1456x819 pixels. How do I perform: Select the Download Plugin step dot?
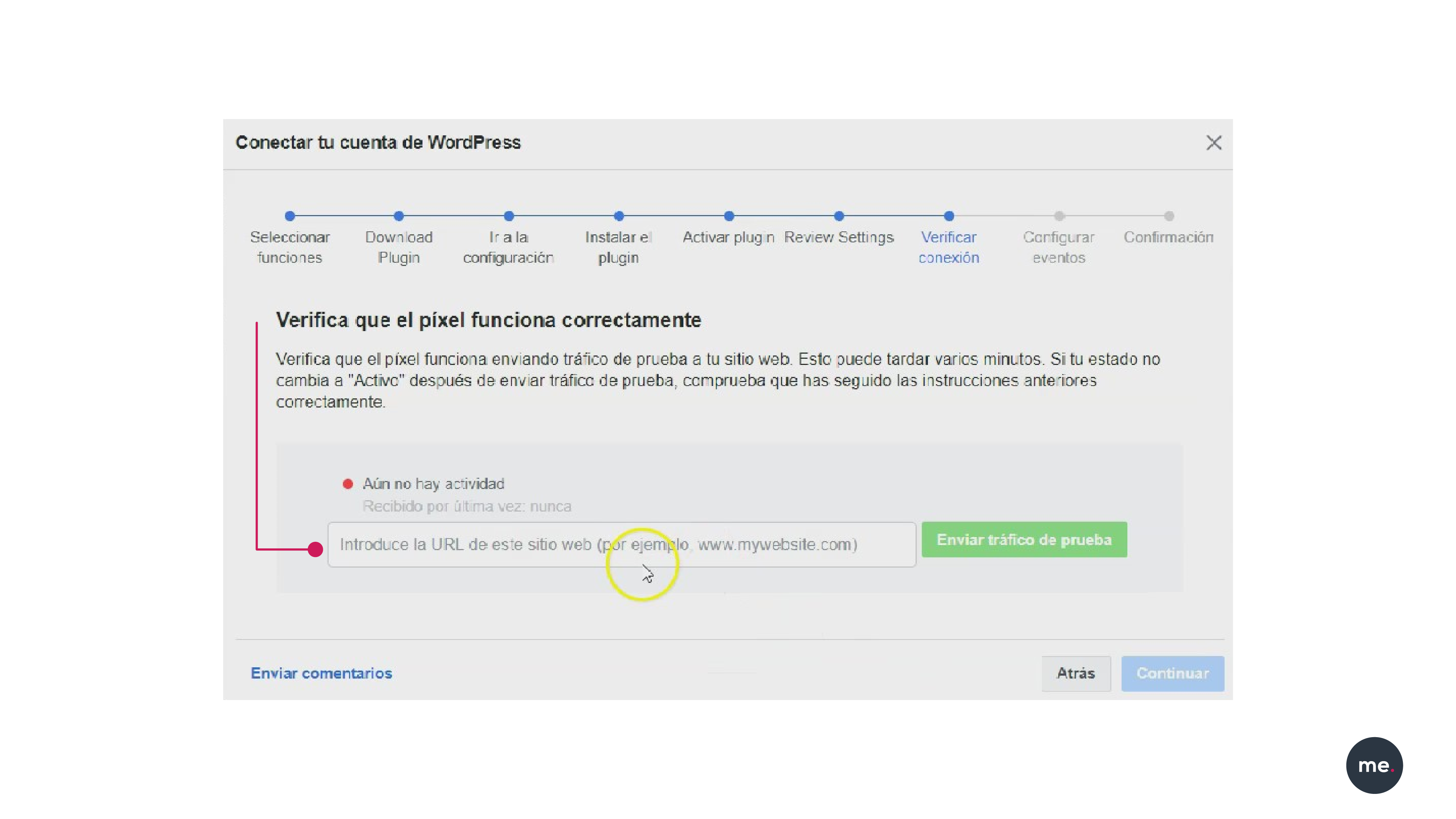click(398, 216)
